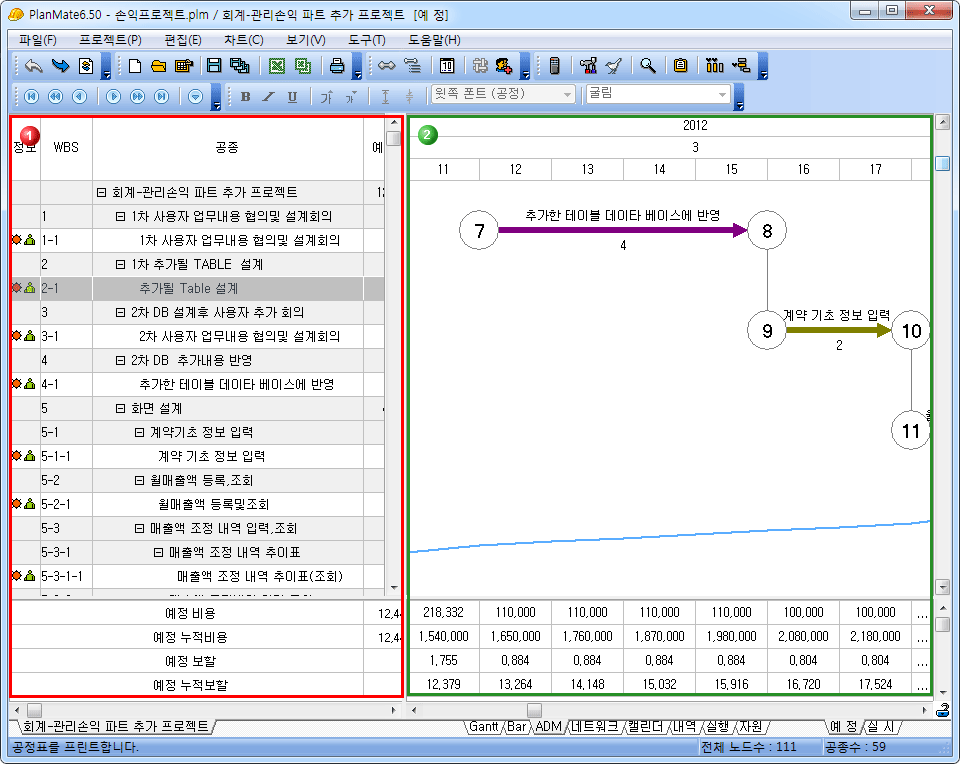Toggle Underline text formatting
The image size is (960, 764).
(x=292, y=97)
